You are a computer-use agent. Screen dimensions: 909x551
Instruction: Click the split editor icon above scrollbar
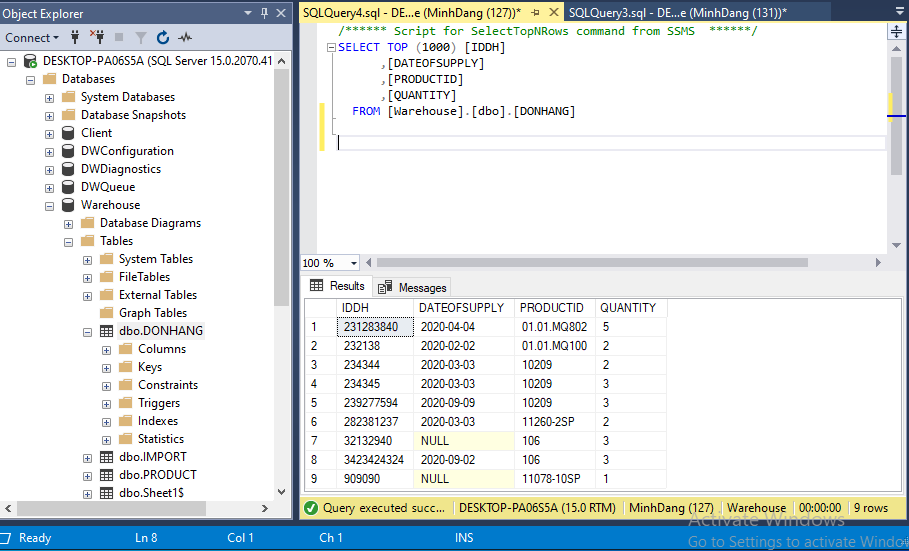[896, 32]
